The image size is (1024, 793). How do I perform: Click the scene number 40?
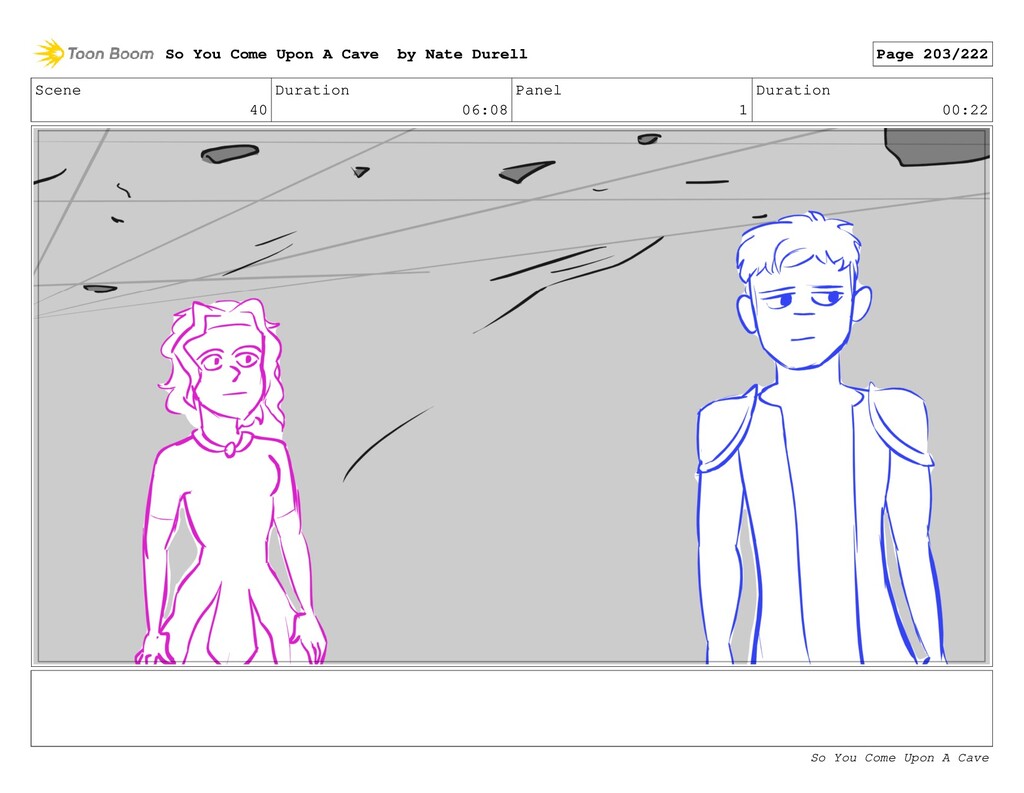pos(259,110)
